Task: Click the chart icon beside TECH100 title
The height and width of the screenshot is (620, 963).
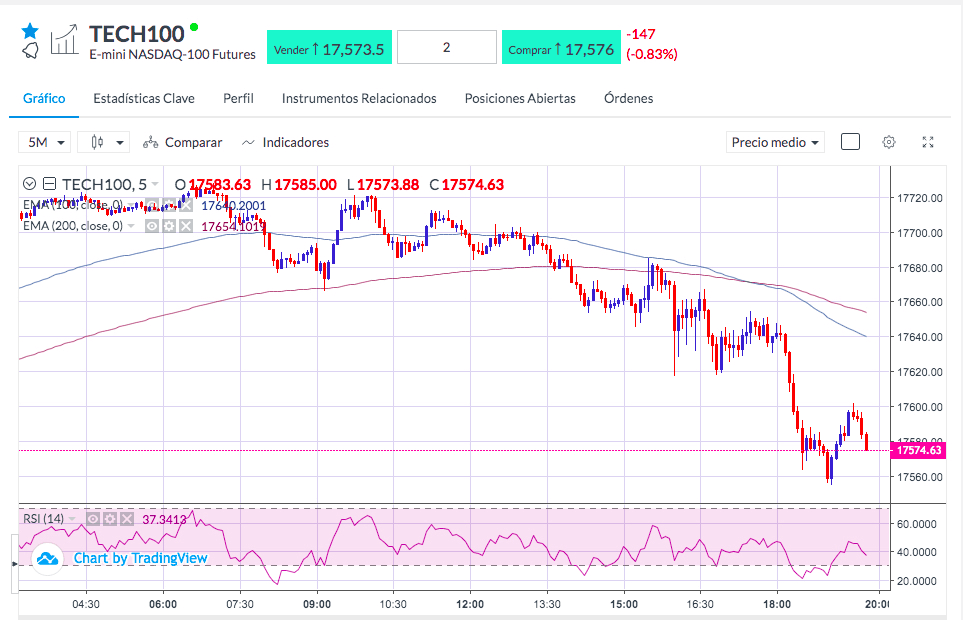Action: (64, 40)
